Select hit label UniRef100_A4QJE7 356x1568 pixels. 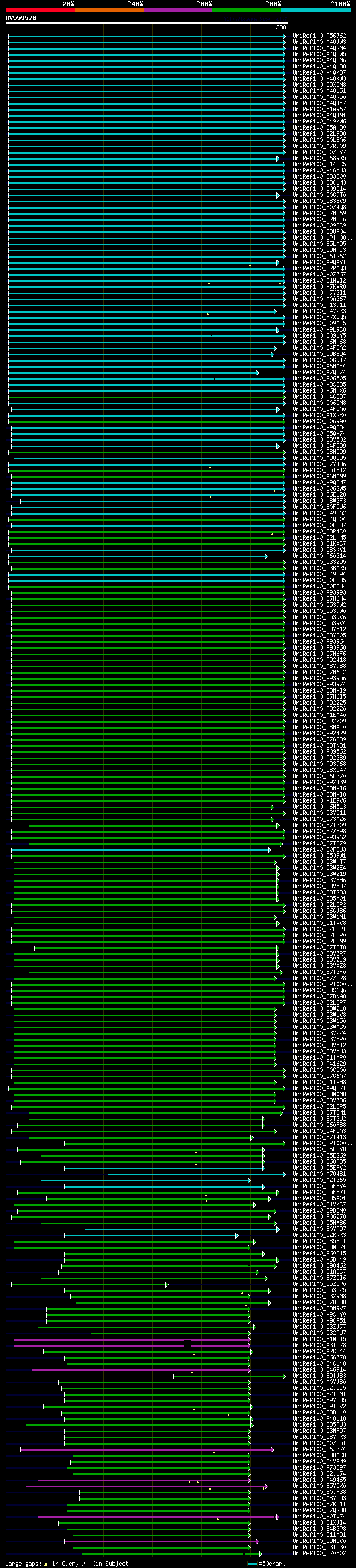pyautogui.click(x=319, y=103)
